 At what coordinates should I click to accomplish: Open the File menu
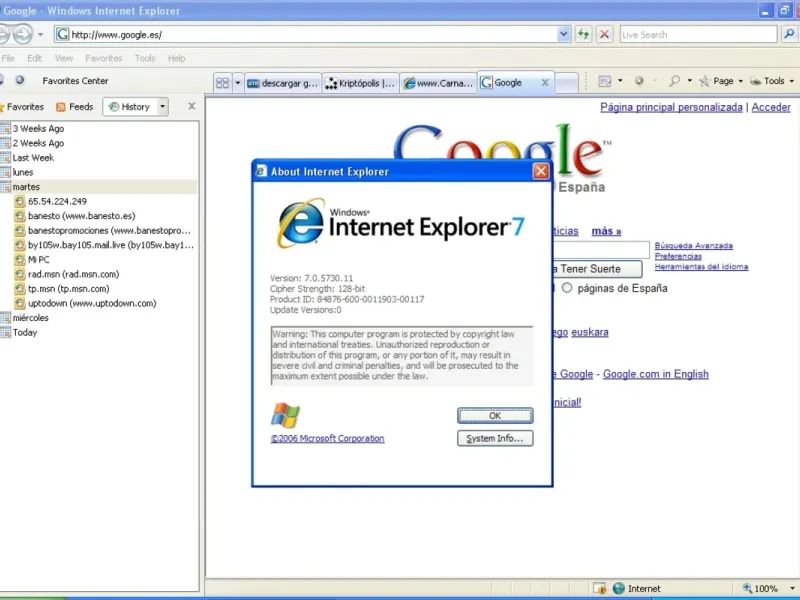click(8, 58)
